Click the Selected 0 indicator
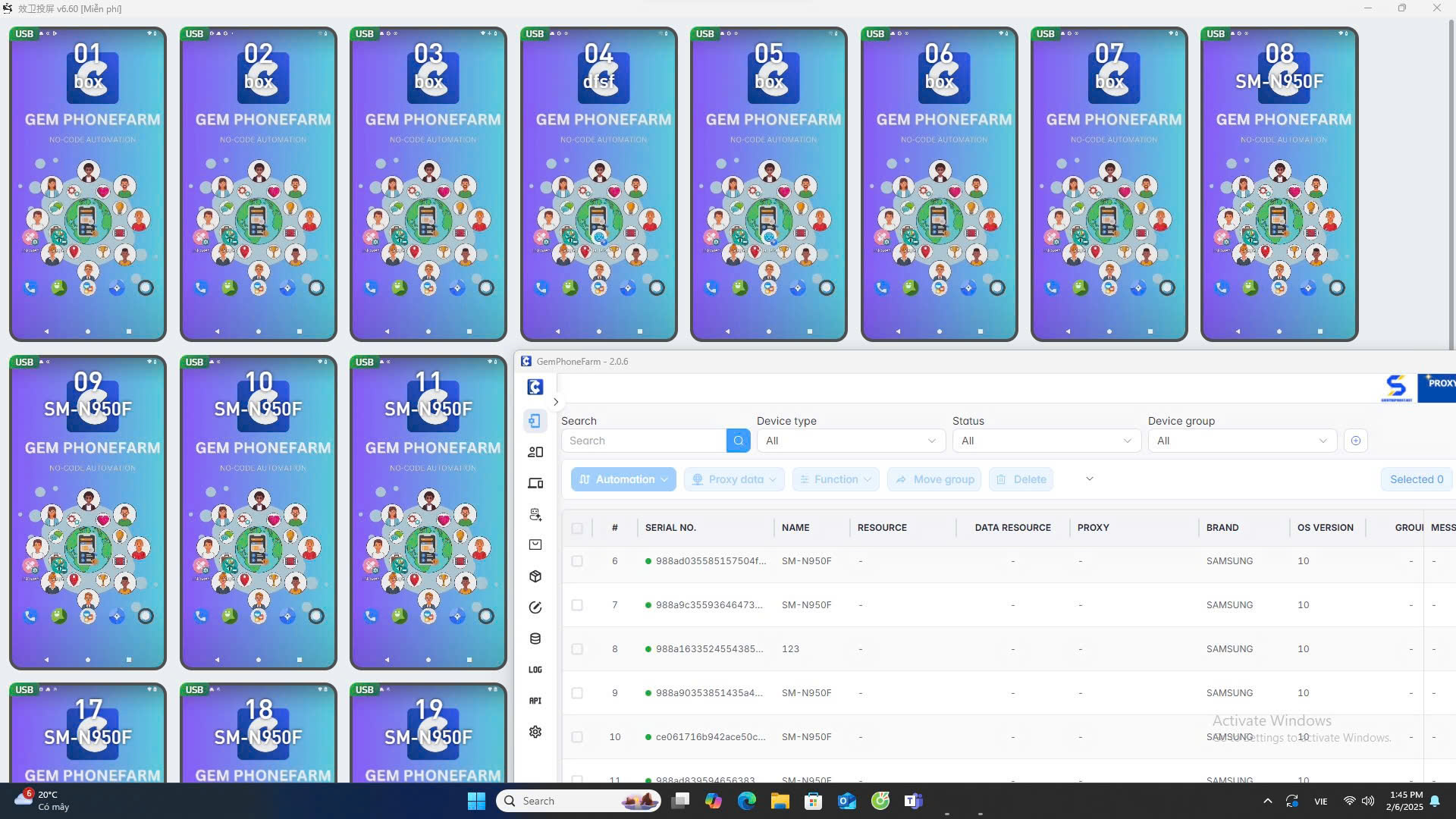Screen dimensions: 1456x819 pos(1416,479)
